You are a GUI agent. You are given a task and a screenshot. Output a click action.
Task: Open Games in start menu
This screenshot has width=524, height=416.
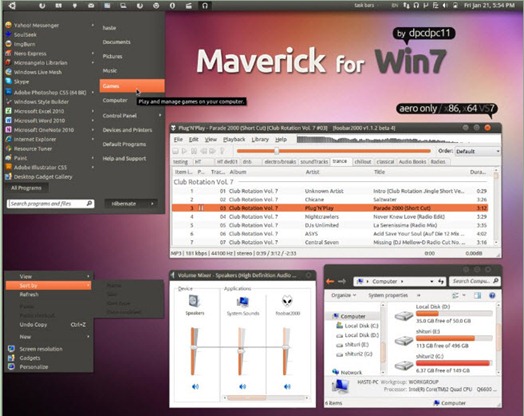coord(132,86)
